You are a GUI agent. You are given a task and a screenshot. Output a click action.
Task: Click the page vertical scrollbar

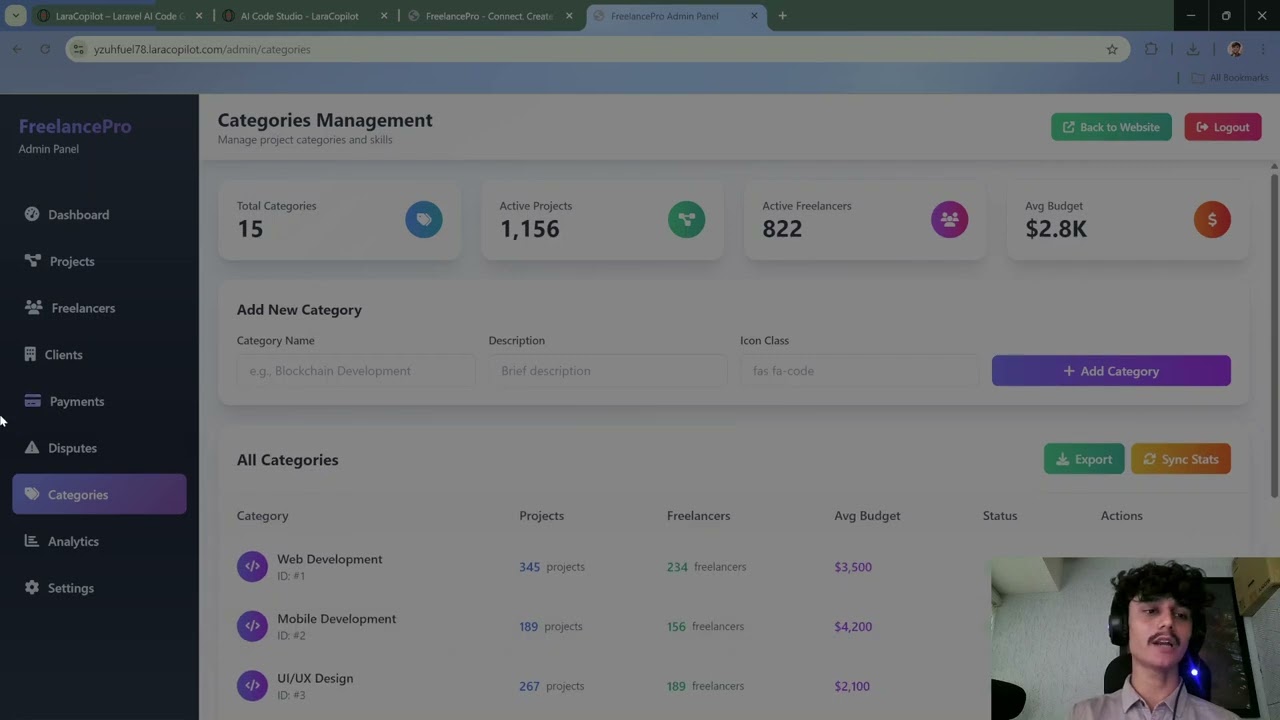tap(1274, 334)
